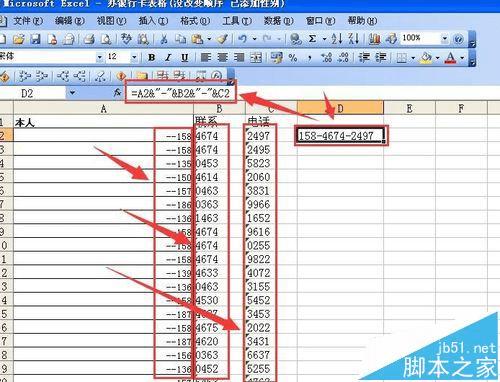Click the formula bar showing =A2&"-"&B2&"-"&C2
The width and height of the screenshot is (500, 382).
(181, 93)
